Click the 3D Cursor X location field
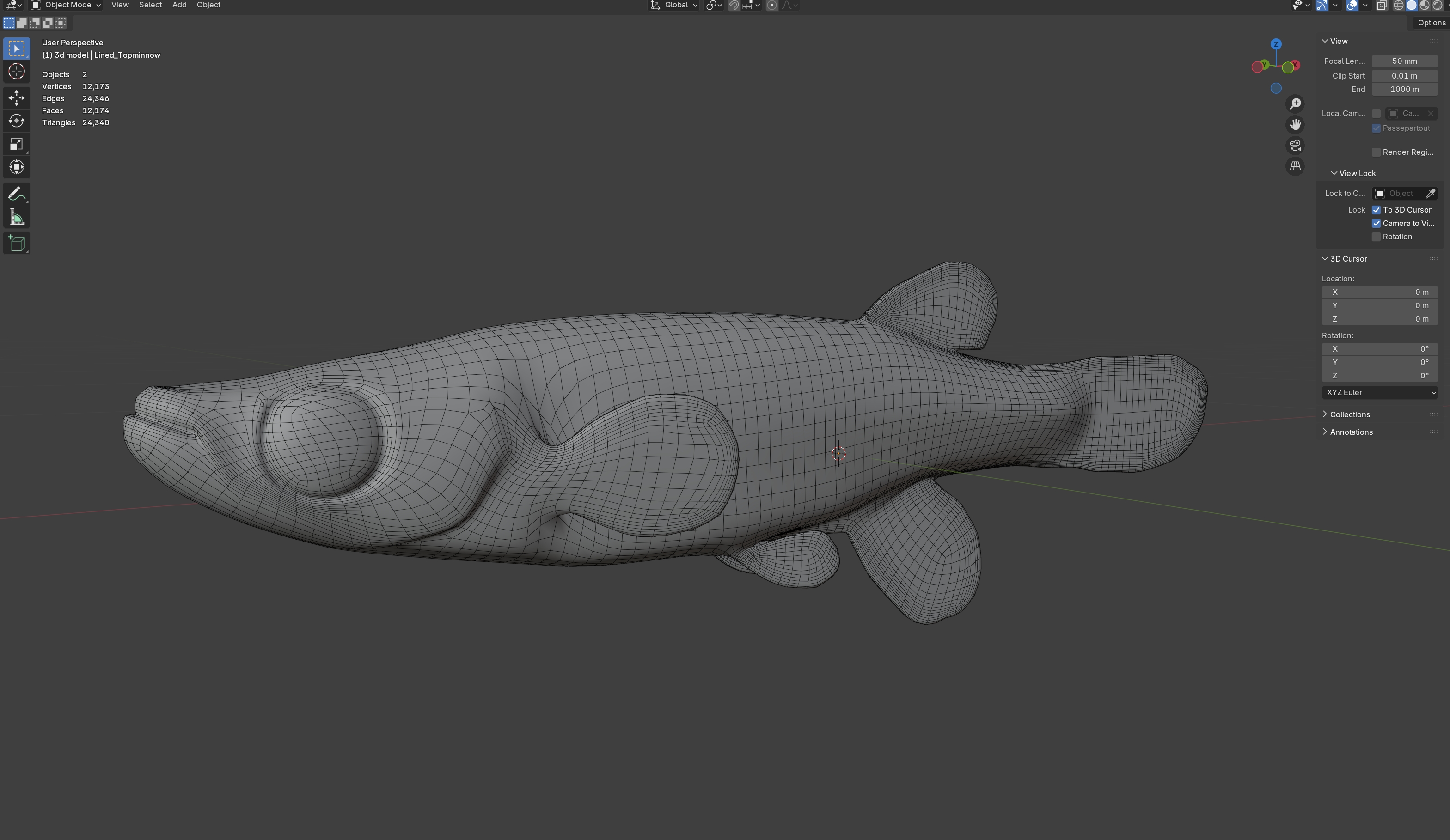The height and width of the screenshot is (840, 1450). click(1379, 292)
